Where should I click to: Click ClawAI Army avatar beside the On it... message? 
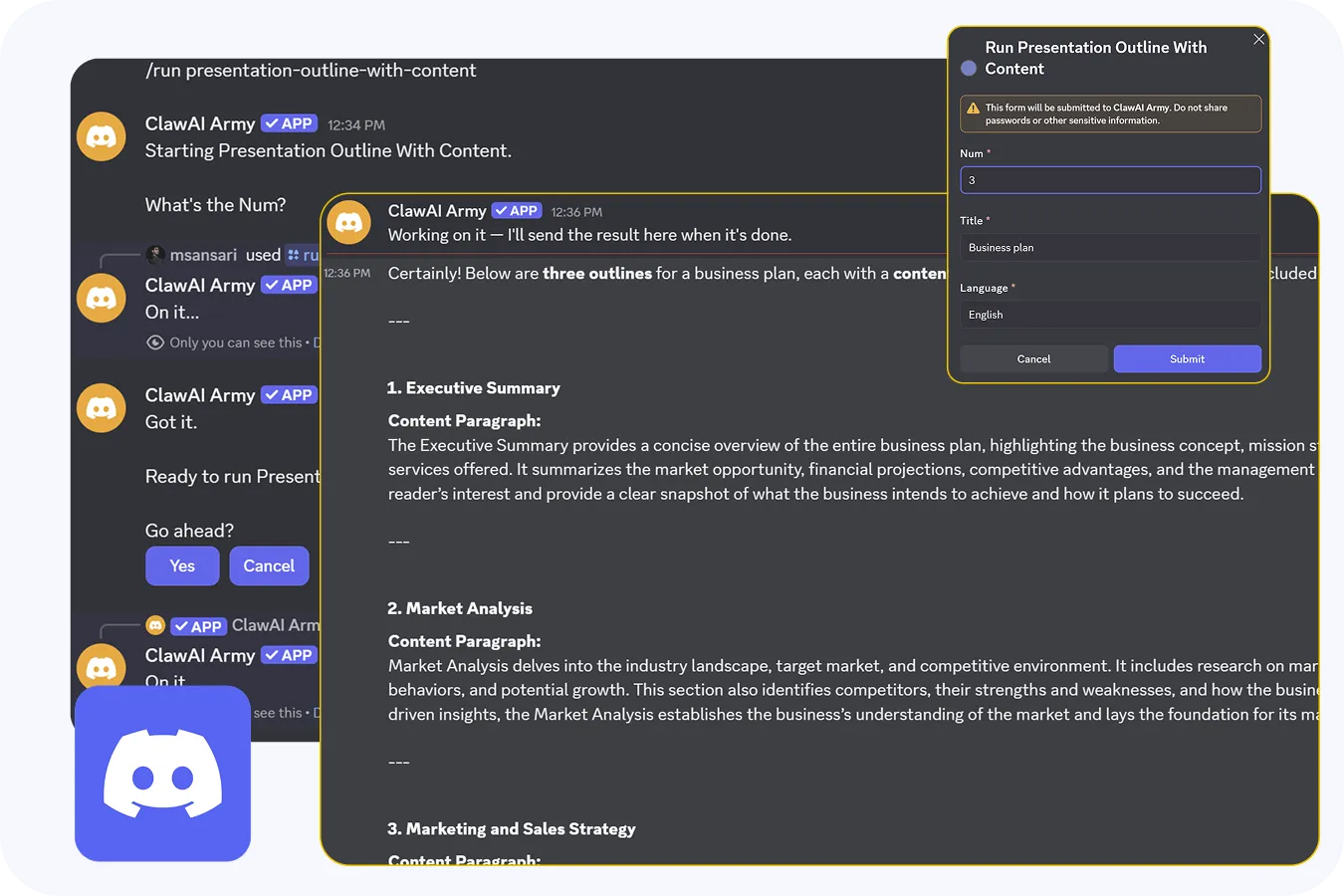[102, 298]
